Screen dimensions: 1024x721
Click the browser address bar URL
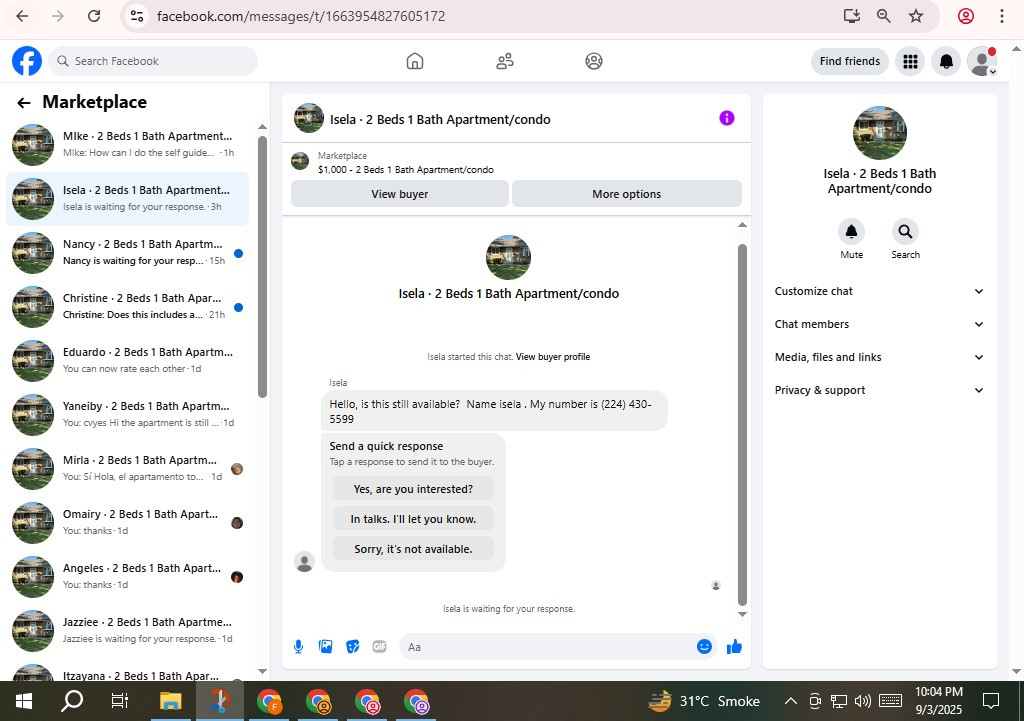pos(301,16)
